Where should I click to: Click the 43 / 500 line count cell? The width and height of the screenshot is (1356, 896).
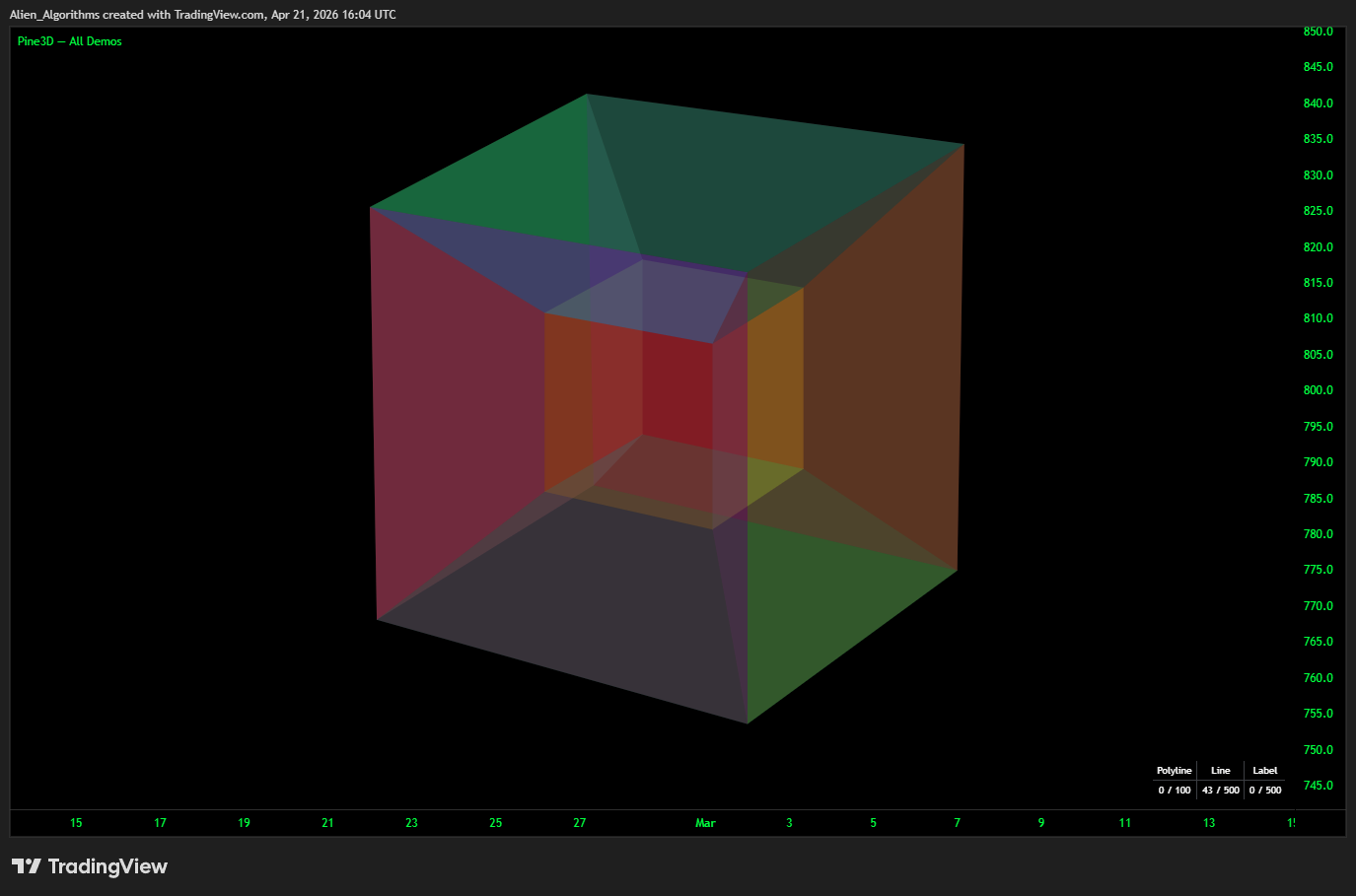point(1220,791)
